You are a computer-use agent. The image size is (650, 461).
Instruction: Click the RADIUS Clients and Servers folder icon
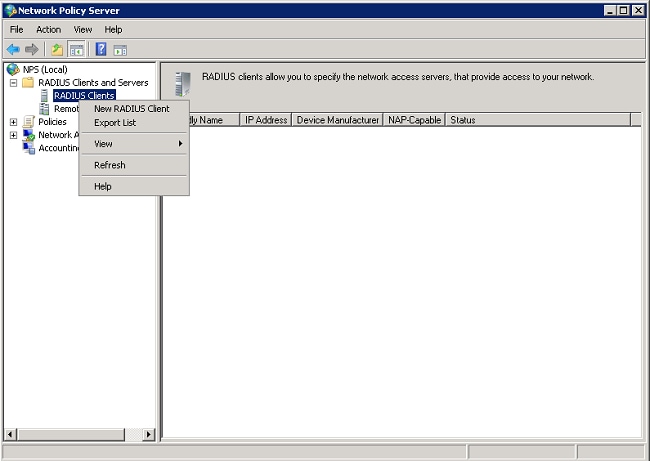click(28, 82)
